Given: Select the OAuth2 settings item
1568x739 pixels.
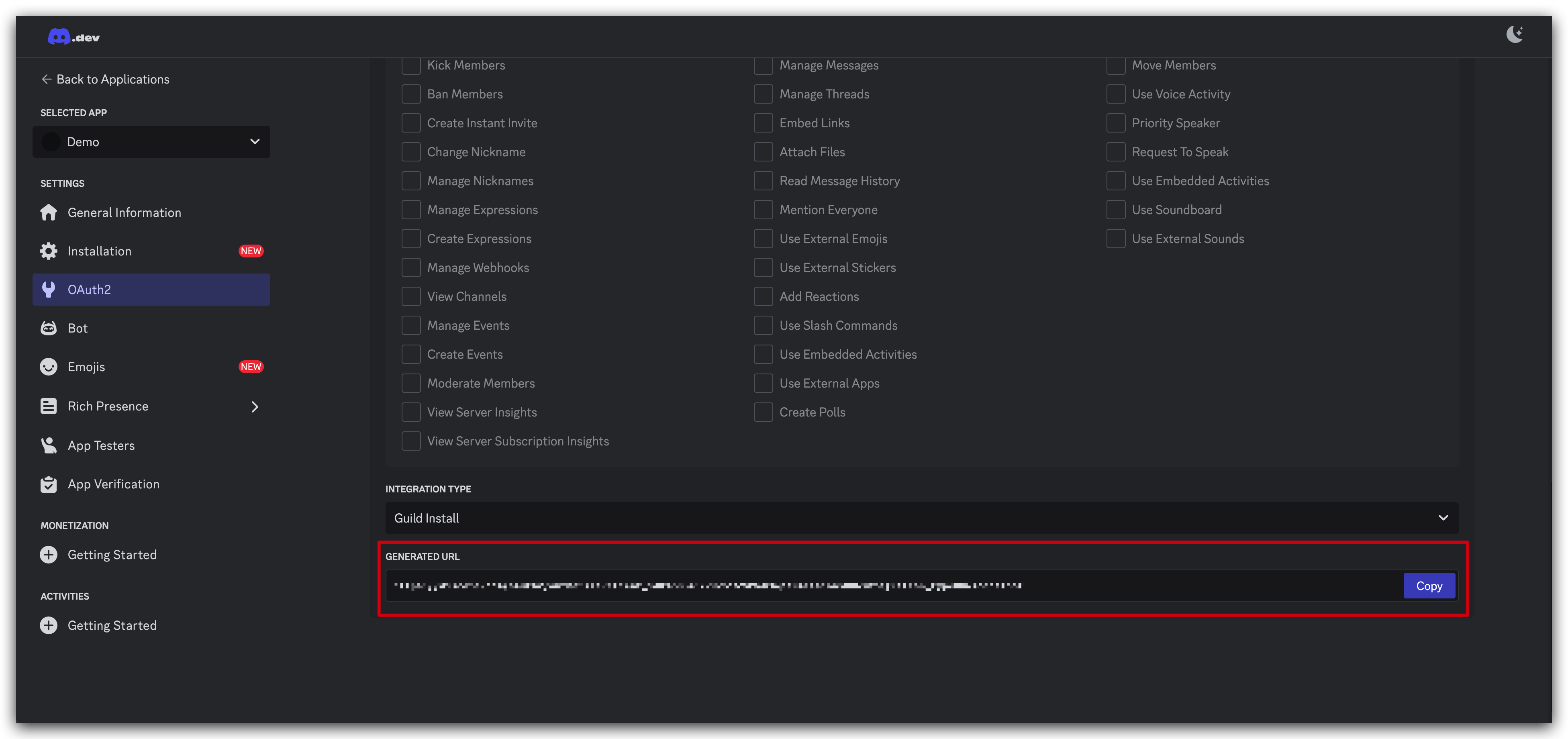Looking at the screenshot, I should pos(151,290).
